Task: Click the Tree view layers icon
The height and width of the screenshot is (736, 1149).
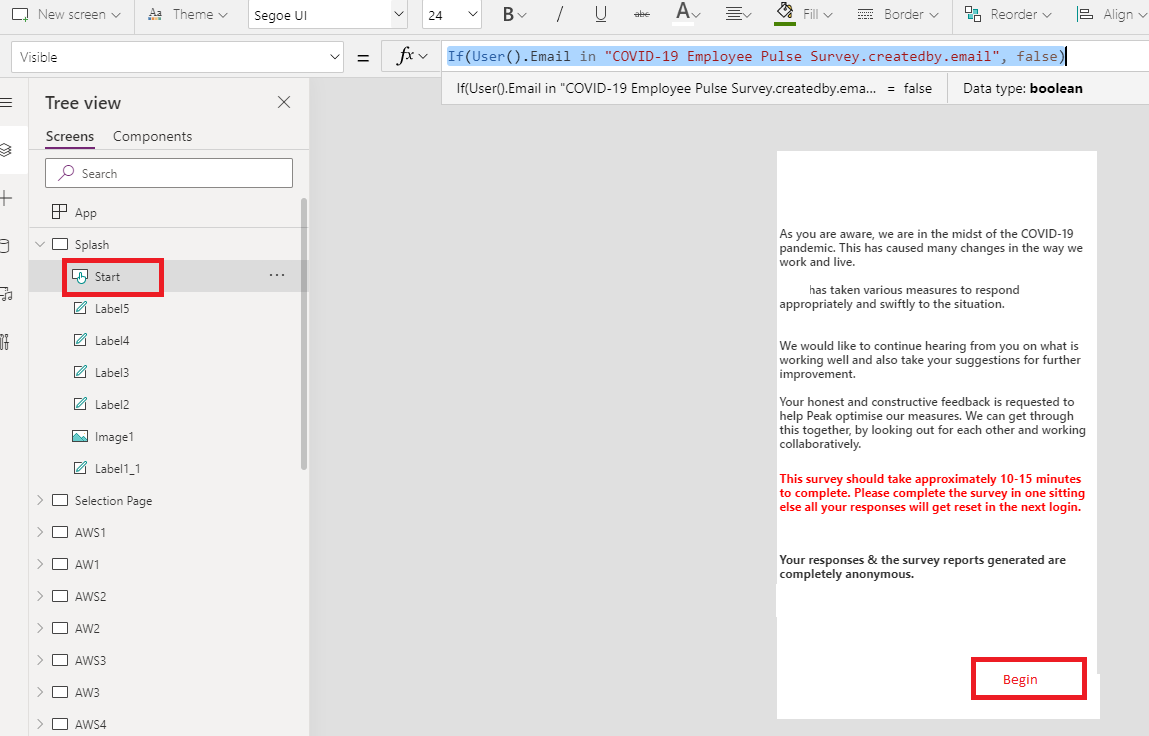Action: [5, 150]
